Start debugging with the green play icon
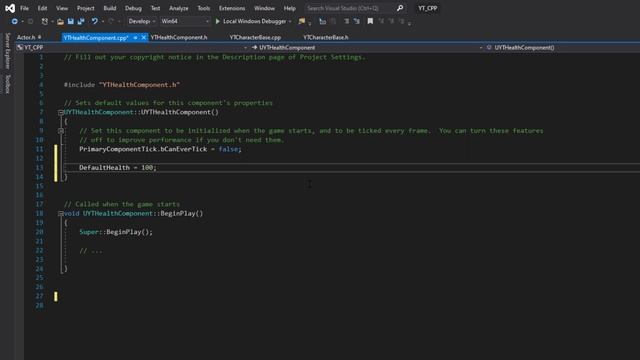Screen dimensions: 640x360 pyautogui.click(x=218, y=21)
